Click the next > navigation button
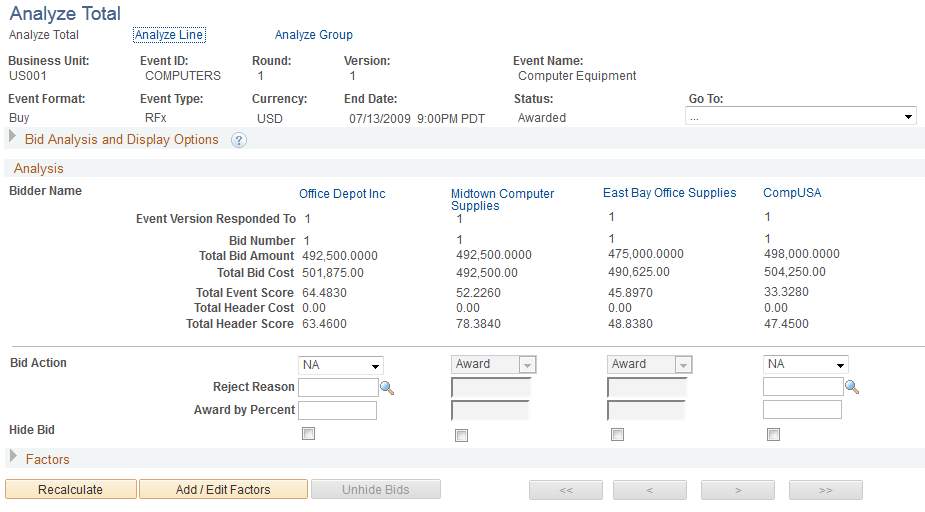Screen dimensions: 925x512 tap(738, 490)
